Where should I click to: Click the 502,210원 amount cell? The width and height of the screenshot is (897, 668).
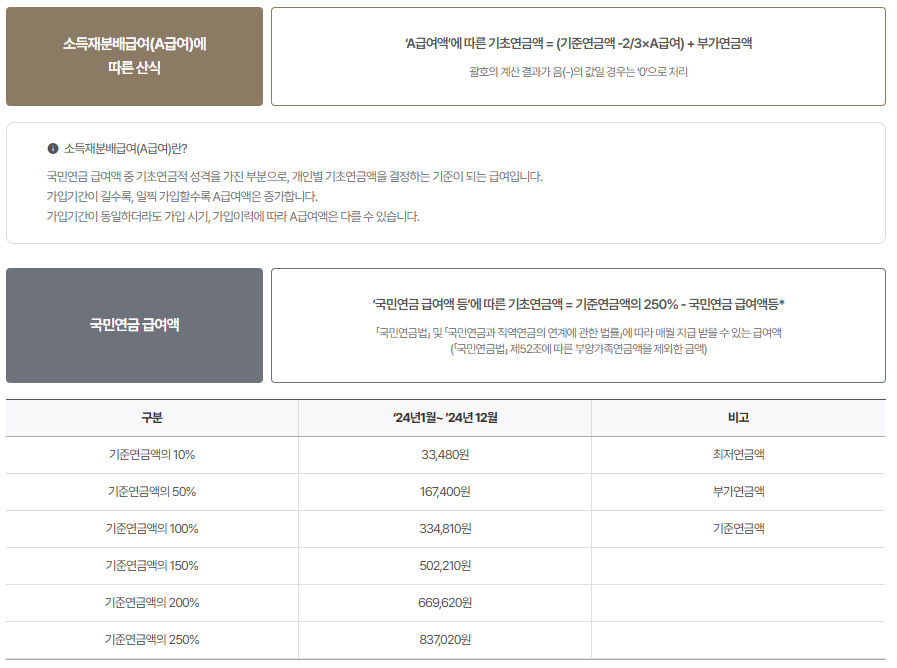[x=445, y=566]
